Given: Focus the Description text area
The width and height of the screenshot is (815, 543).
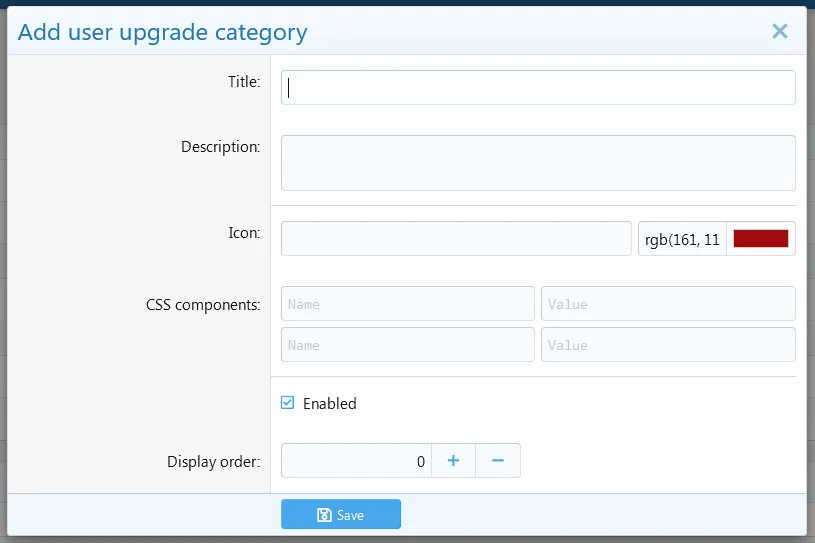Looking at the screenshot, I should [538, 162].
